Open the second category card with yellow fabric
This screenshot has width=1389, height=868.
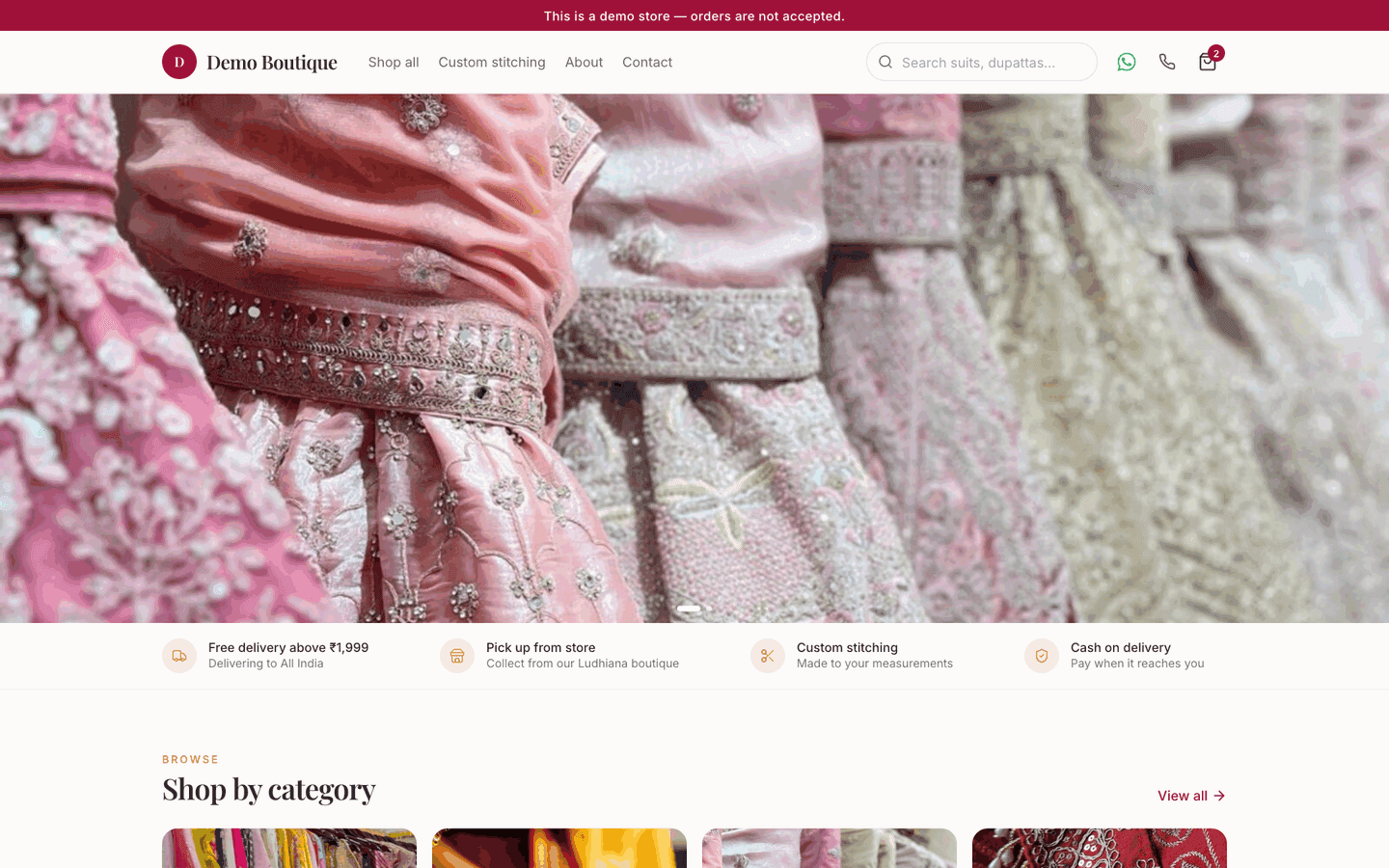(x=559, y=848)
